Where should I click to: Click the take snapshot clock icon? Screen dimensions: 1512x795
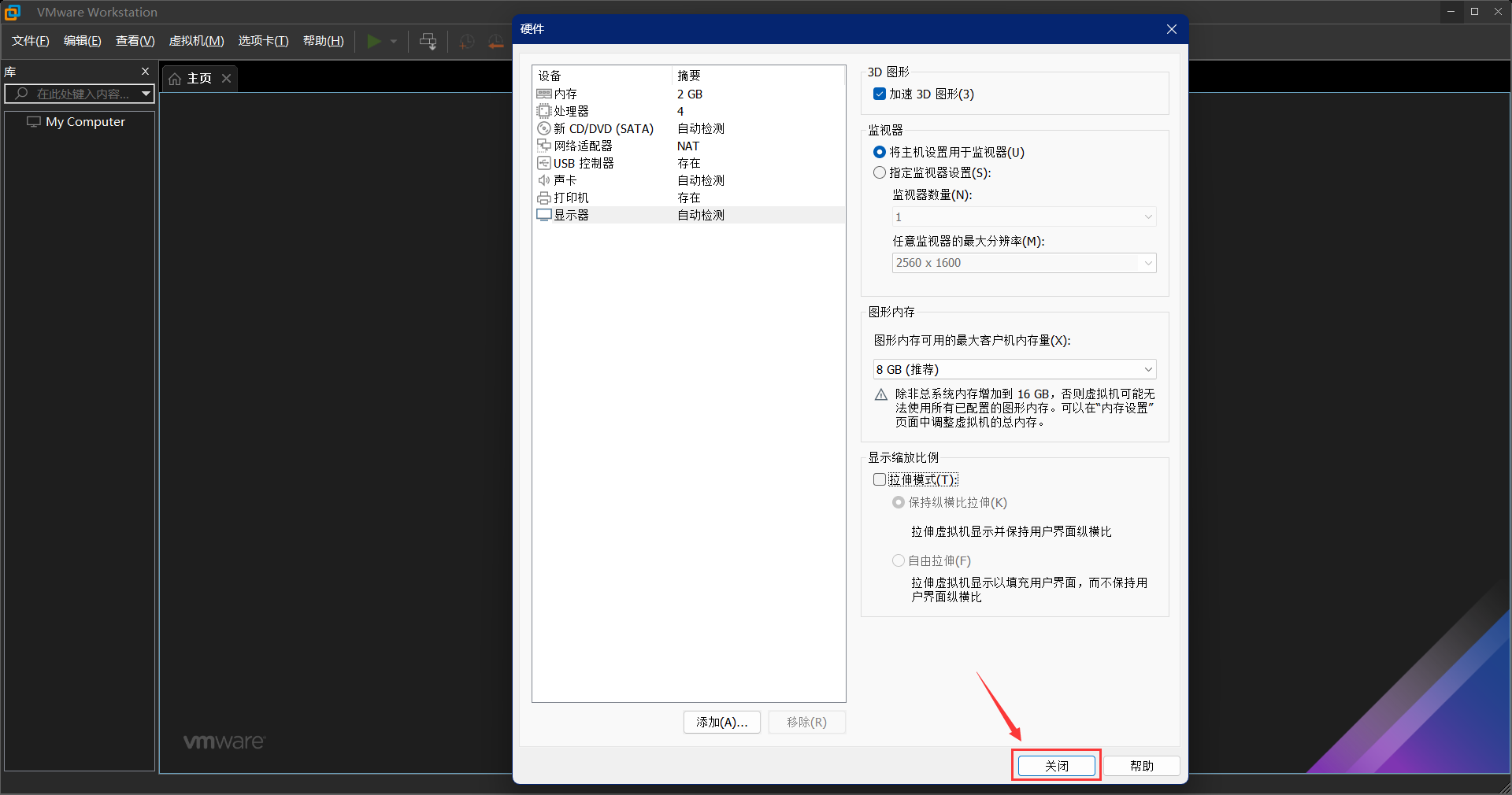coord(467,41)
